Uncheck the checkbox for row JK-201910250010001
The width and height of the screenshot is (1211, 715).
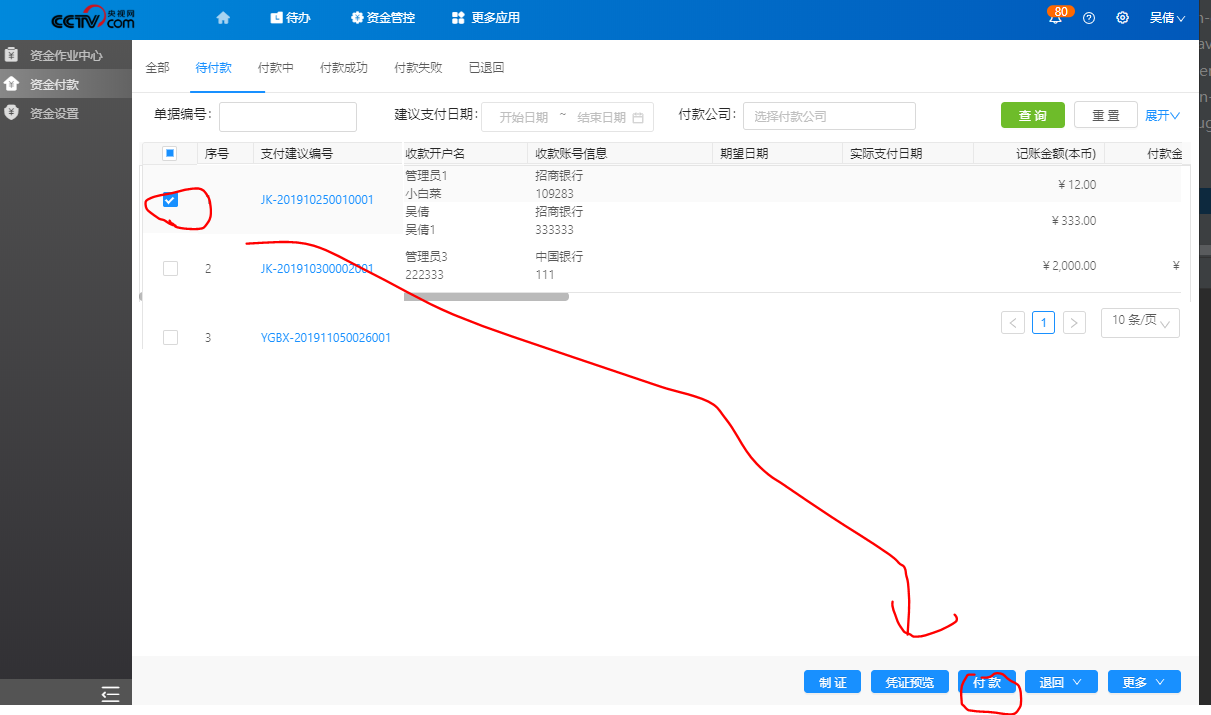[170, 200]
